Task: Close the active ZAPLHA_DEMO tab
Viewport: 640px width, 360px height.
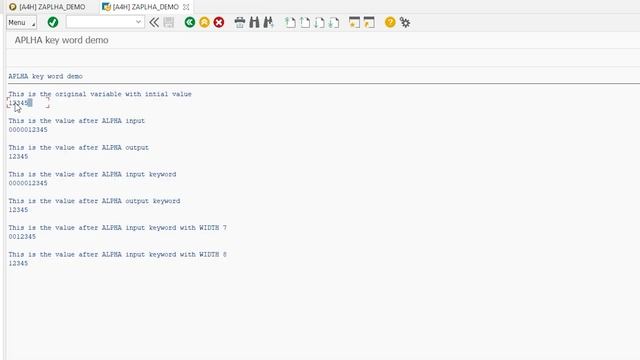Action: 186,7
